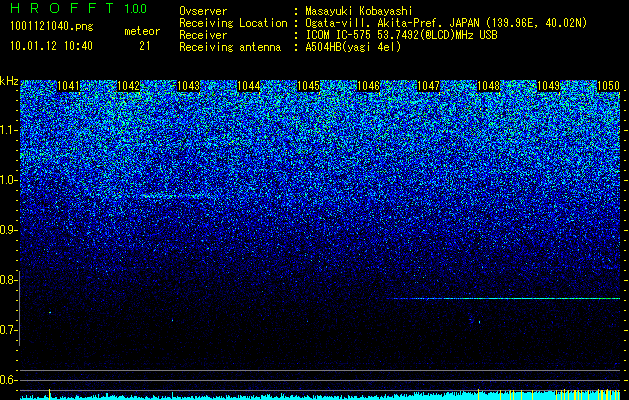
Task: Click the Receiver field label
Action: (203, 35)
